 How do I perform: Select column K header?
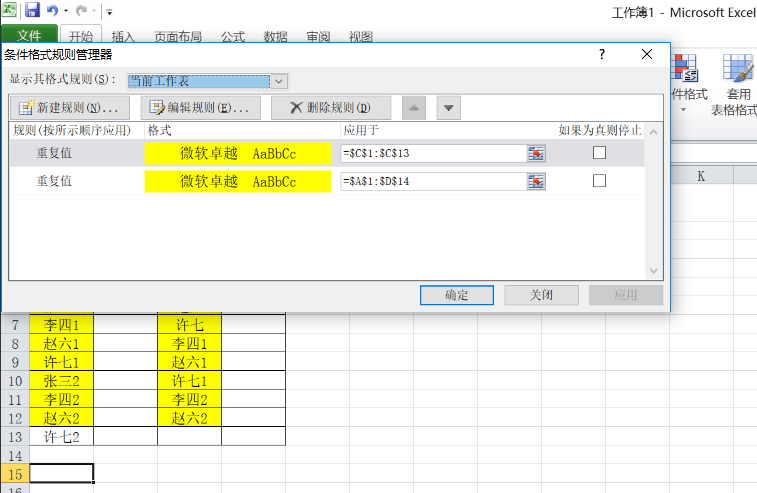coord(701,176)
